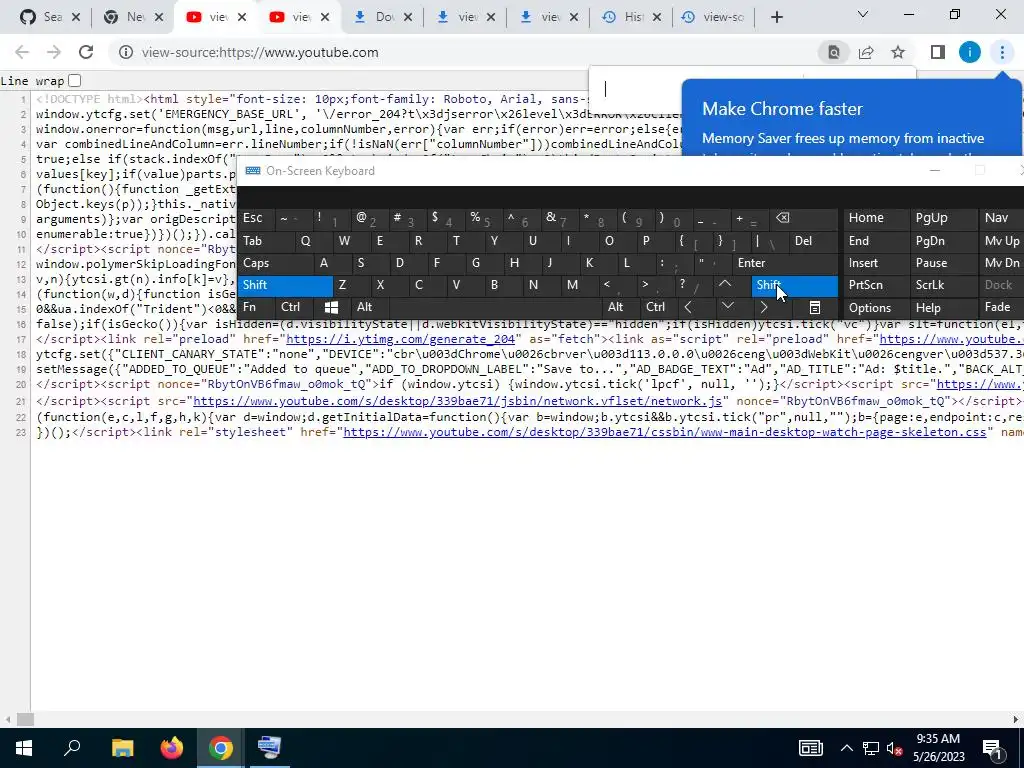
Task: Toggle the Fn key on the On-Screen Keyboard
Action: coord(255,307)
